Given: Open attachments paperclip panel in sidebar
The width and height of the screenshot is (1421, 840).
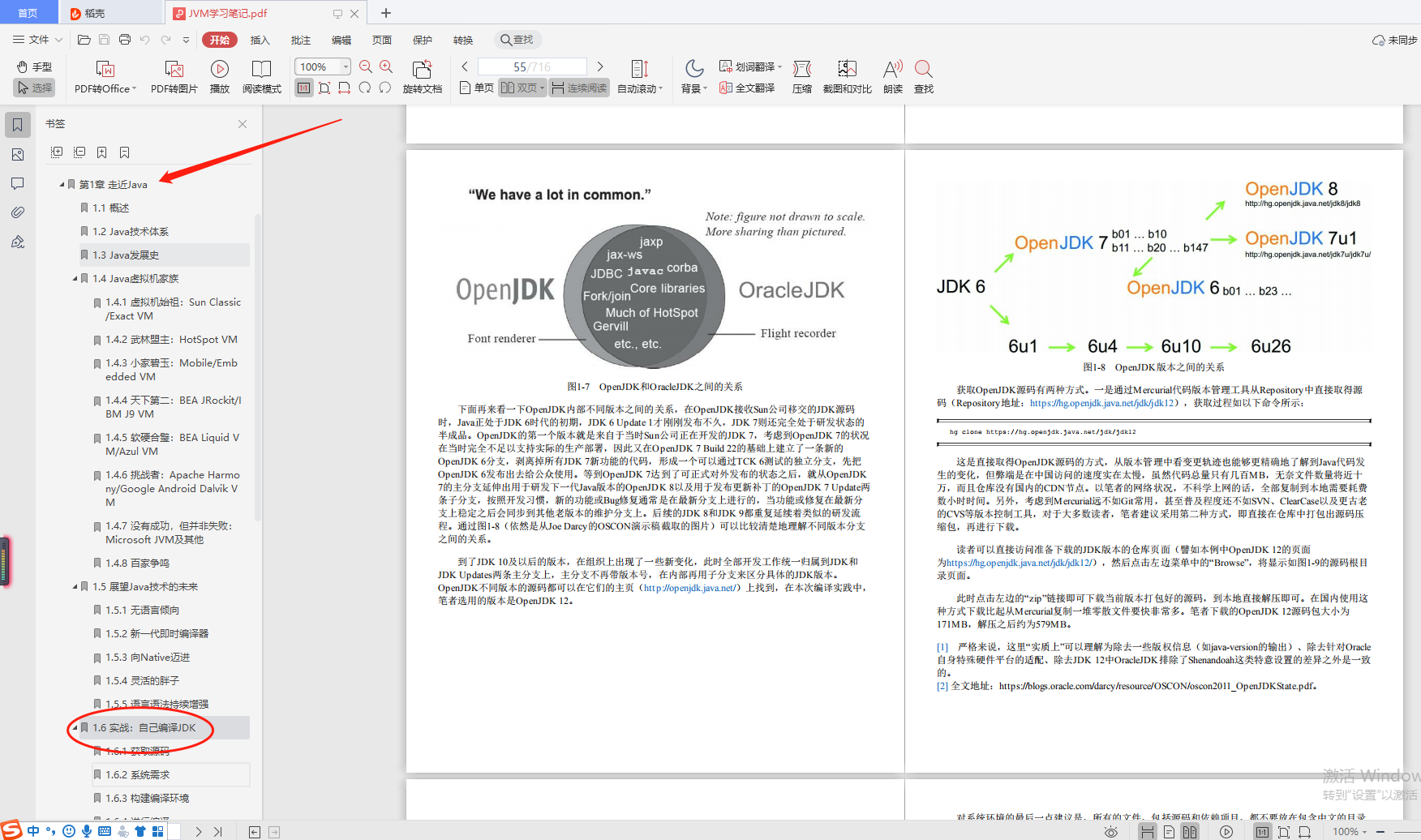Looking at the screenshot, I should point(18,212).
